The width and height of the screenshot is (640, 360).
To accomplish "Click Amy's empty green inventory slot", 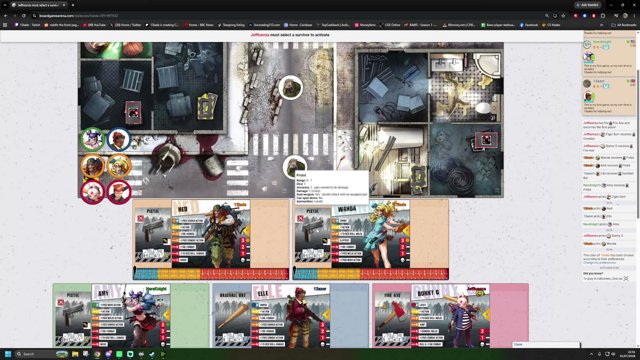I will pos(190,316).
